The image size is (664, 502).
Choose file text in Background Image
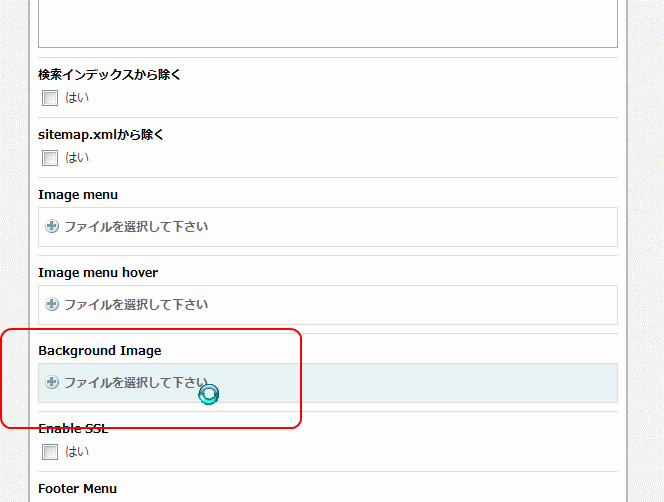(x=136, y=383)
